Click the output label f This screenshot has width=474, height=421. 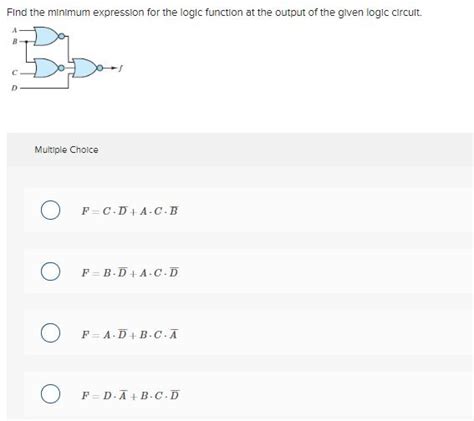(x=121, y=68)
